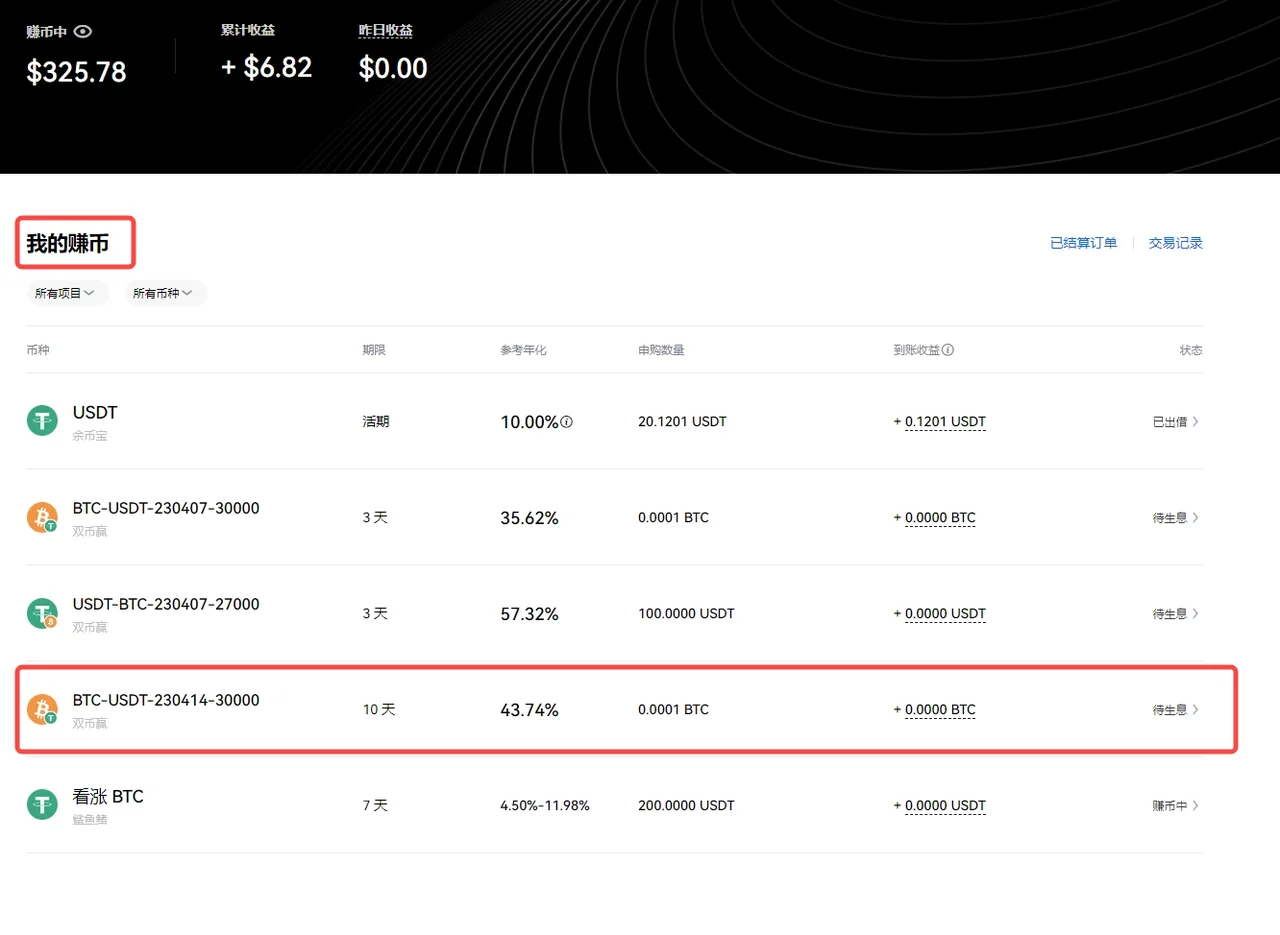This screenshot has width=1280, height=935.
Task: Click the 鲨鱼鳍 product type label
Action: [90, 820]
